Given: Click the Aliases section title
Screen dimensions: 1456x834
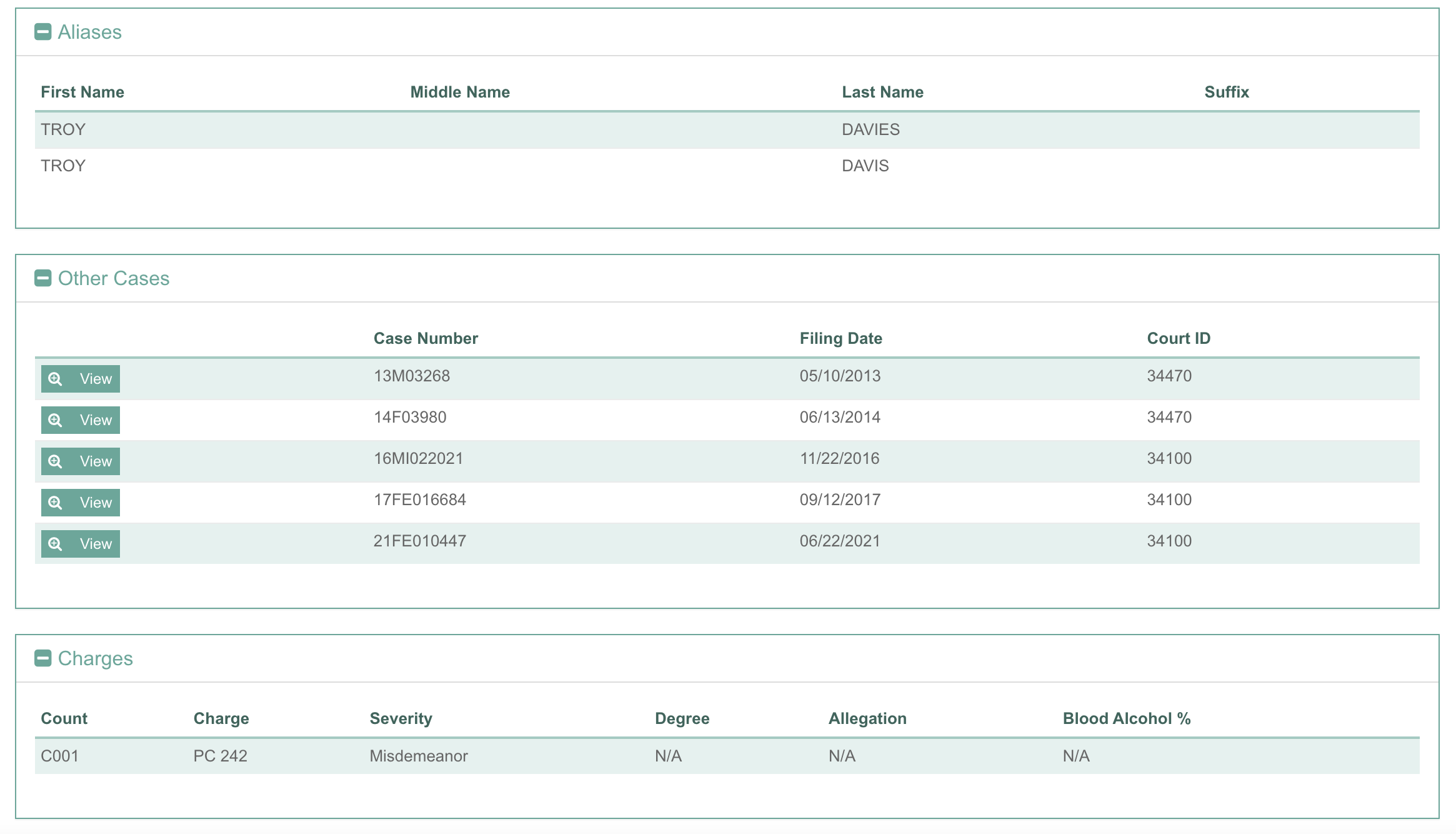Looking at the screenshot, I should (89, 32).
